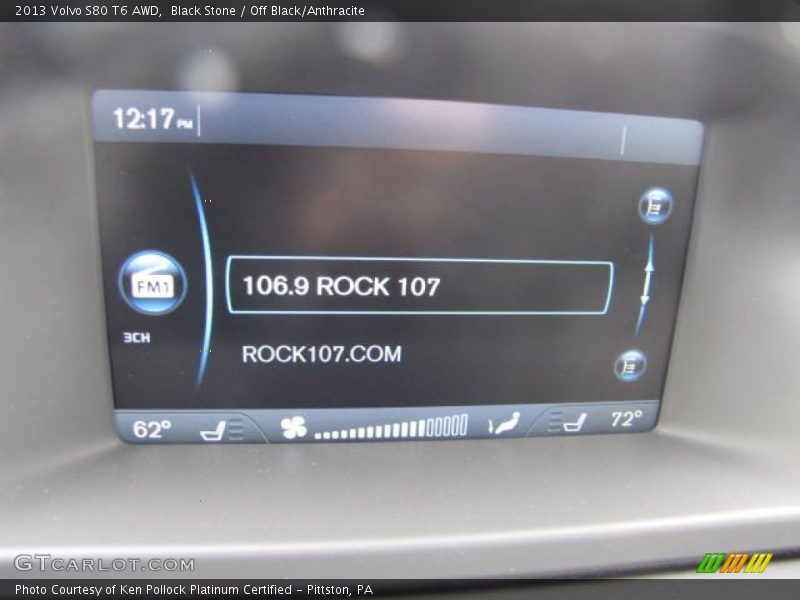Open the upper station list icon
This screenshot has width=800, height=600.
tap(656, 206)
